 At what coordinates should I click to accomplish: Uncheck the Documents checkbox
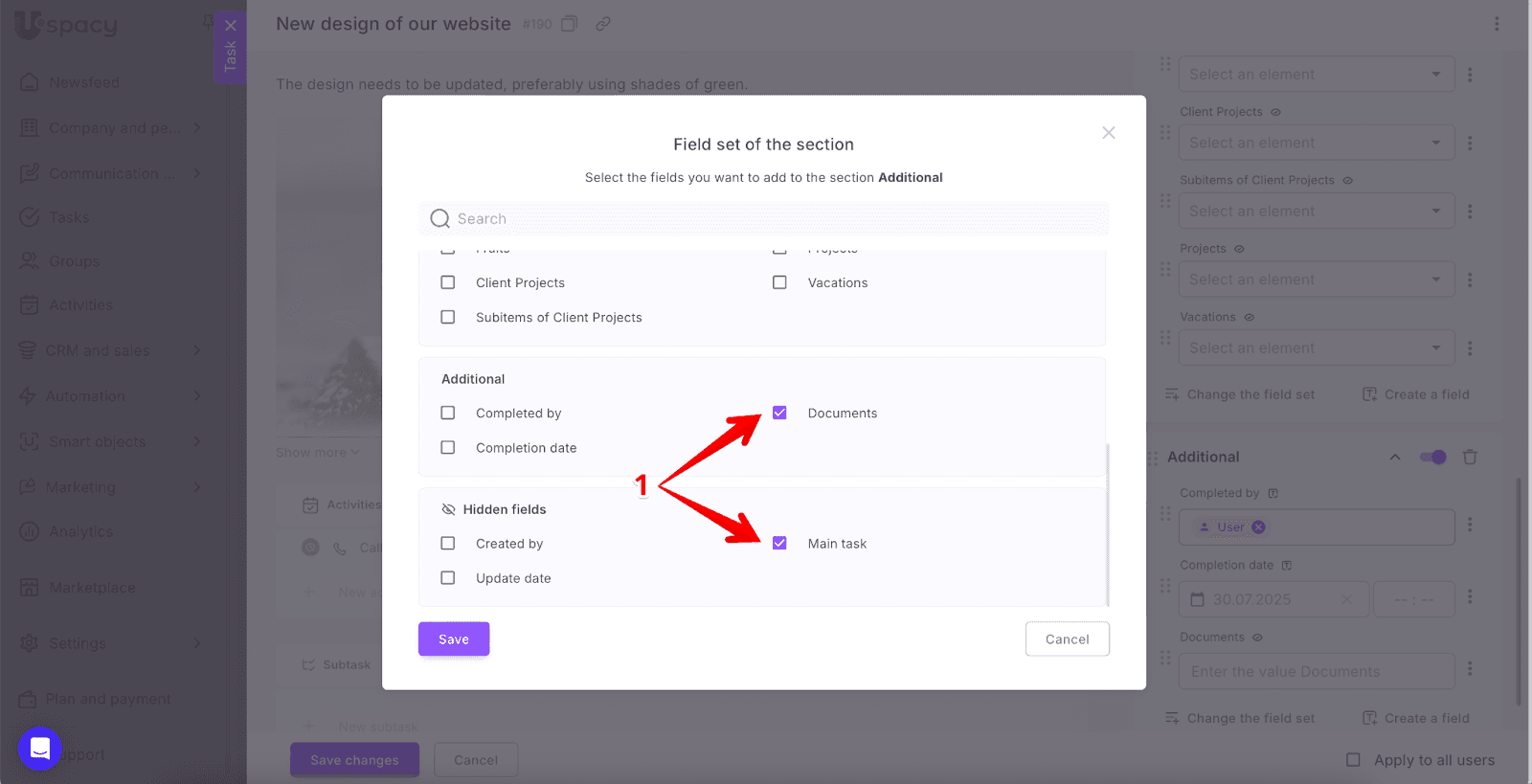(779, 414)
